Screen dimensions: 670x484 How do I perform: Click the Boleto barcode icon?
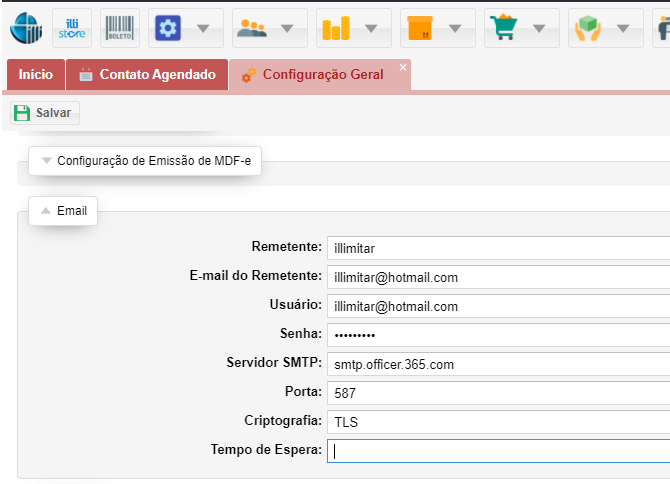120,28
